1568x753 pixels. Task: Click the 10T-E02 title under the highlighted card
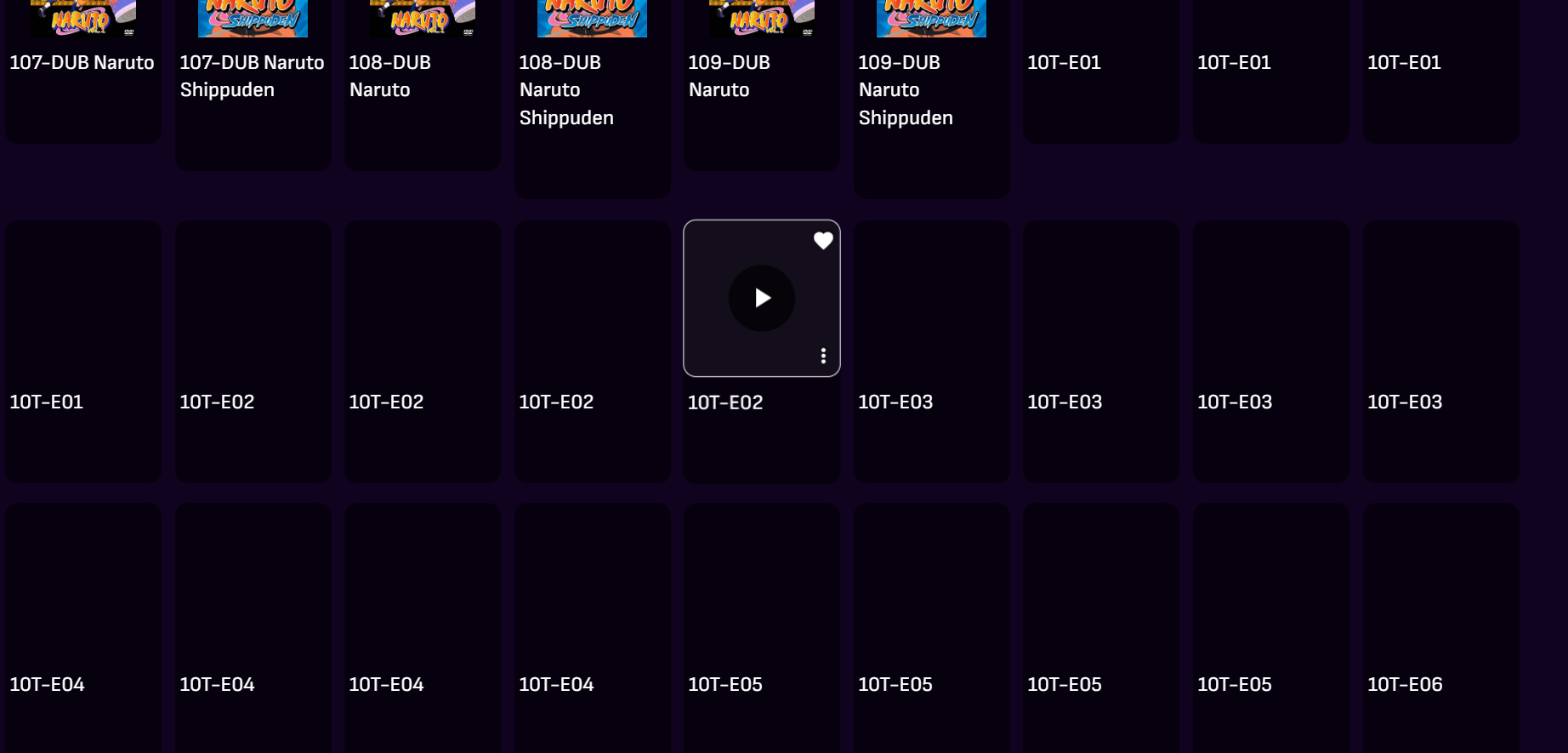tap(725, 402)
